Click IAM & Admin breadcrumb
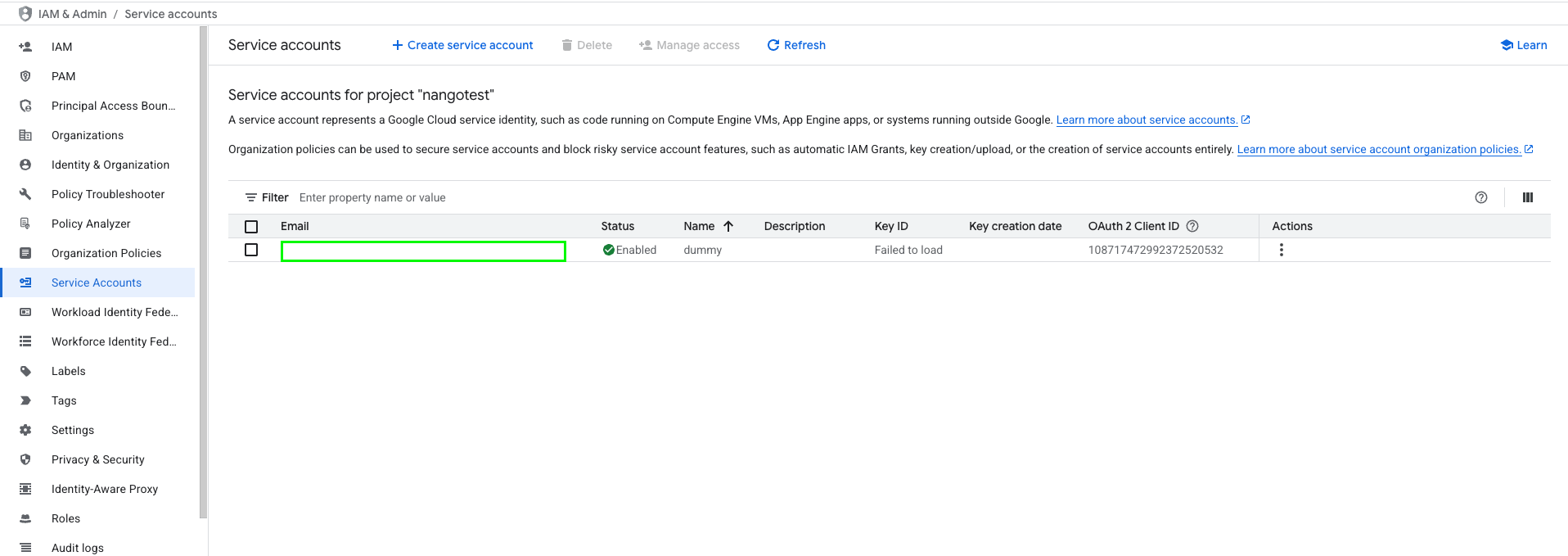The image size is (1568, 556). click(x=72, y=14)
